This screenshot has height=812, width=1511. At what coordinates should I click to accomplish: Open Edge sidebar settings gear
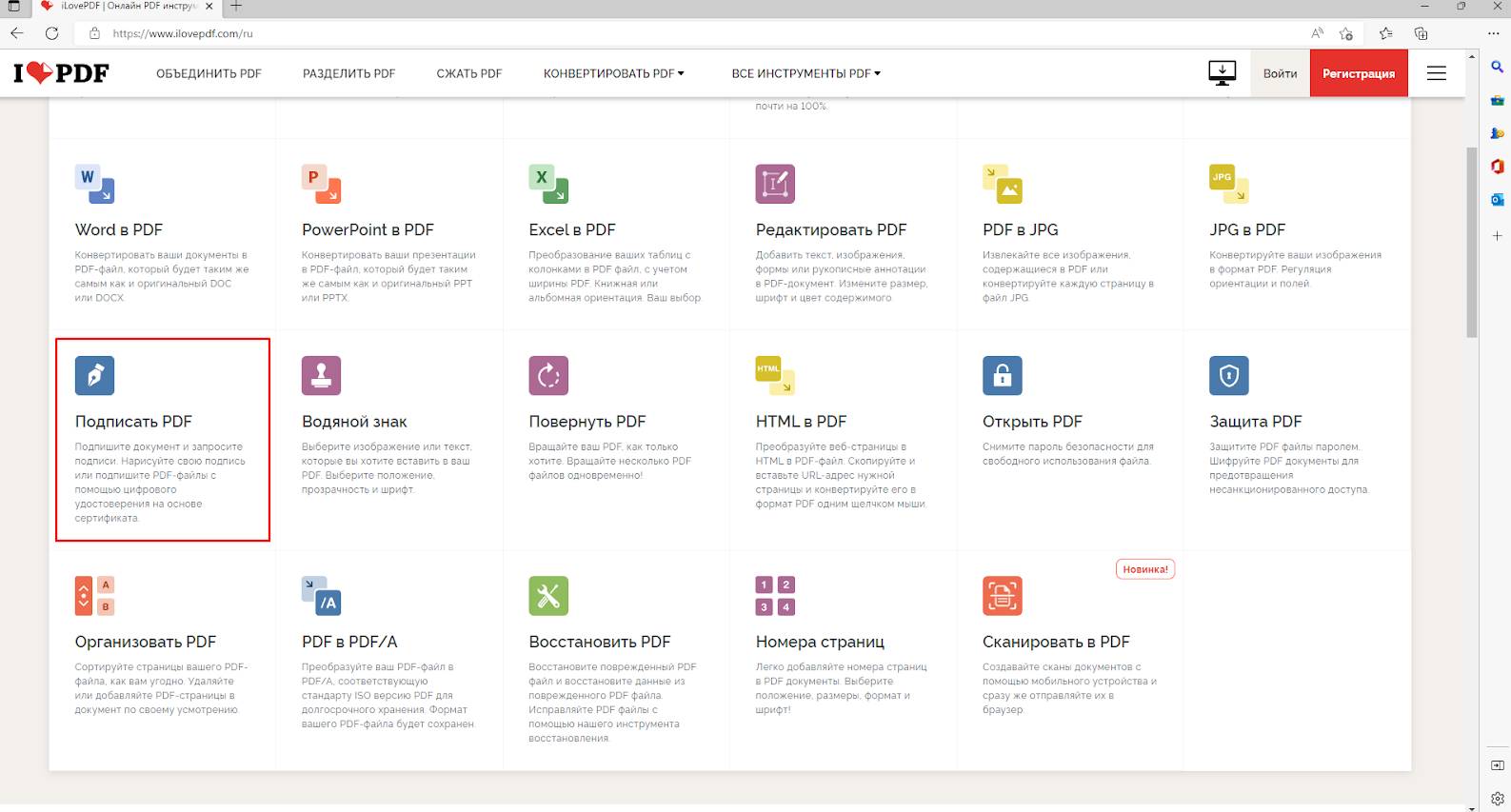click(1497, 798)
